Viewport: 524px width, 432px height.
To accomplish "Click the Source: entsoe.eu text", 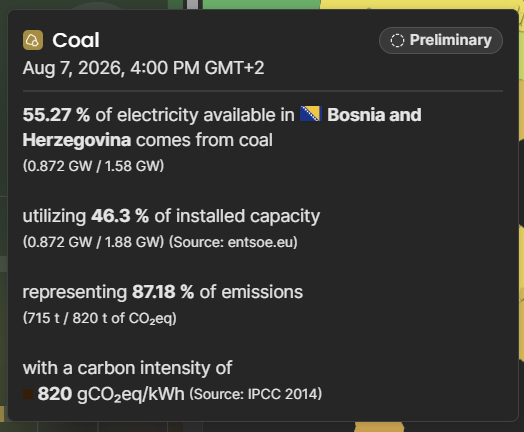I will 233,242.
